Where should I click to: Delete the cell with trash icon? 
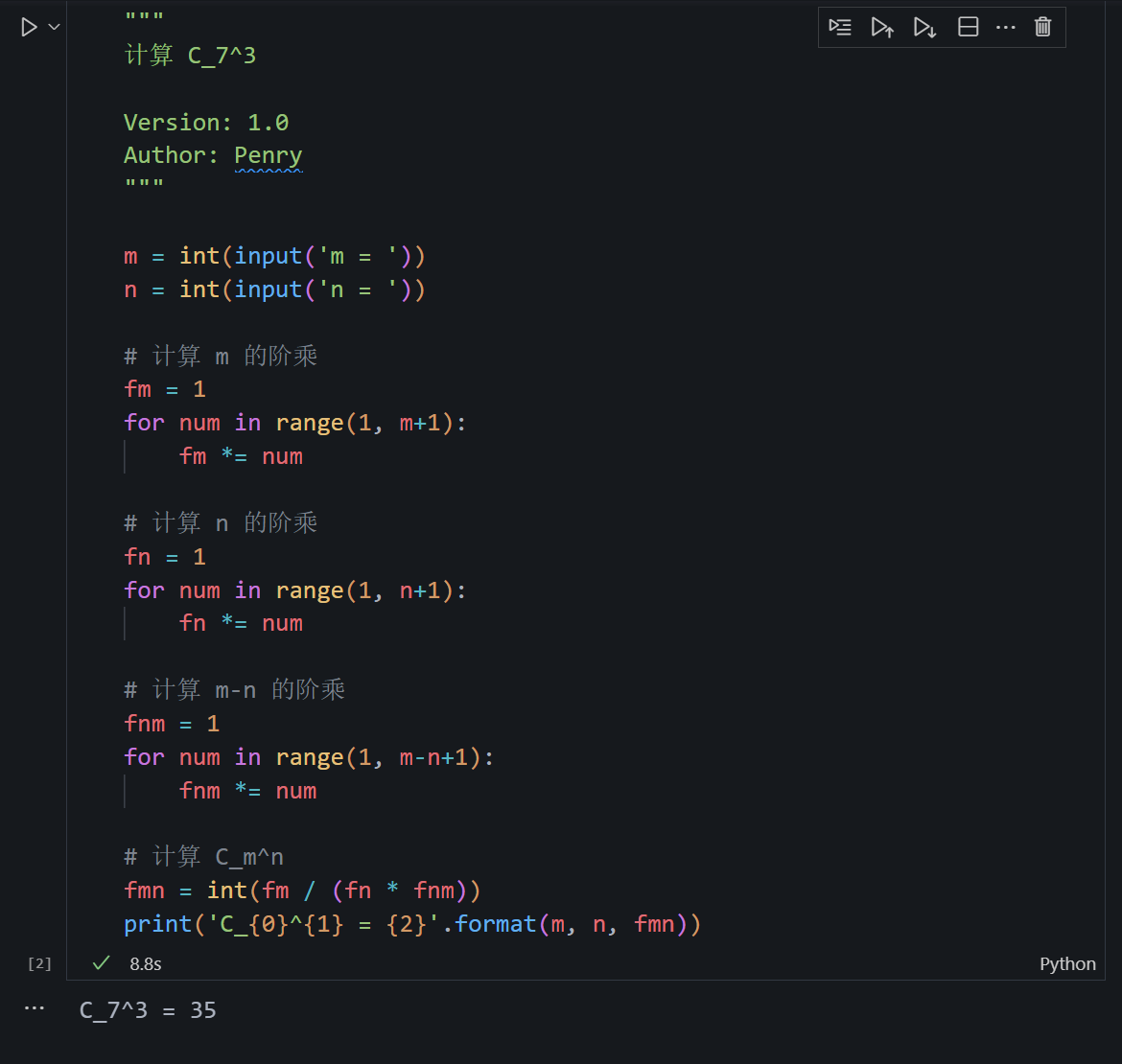point(1043,27)
